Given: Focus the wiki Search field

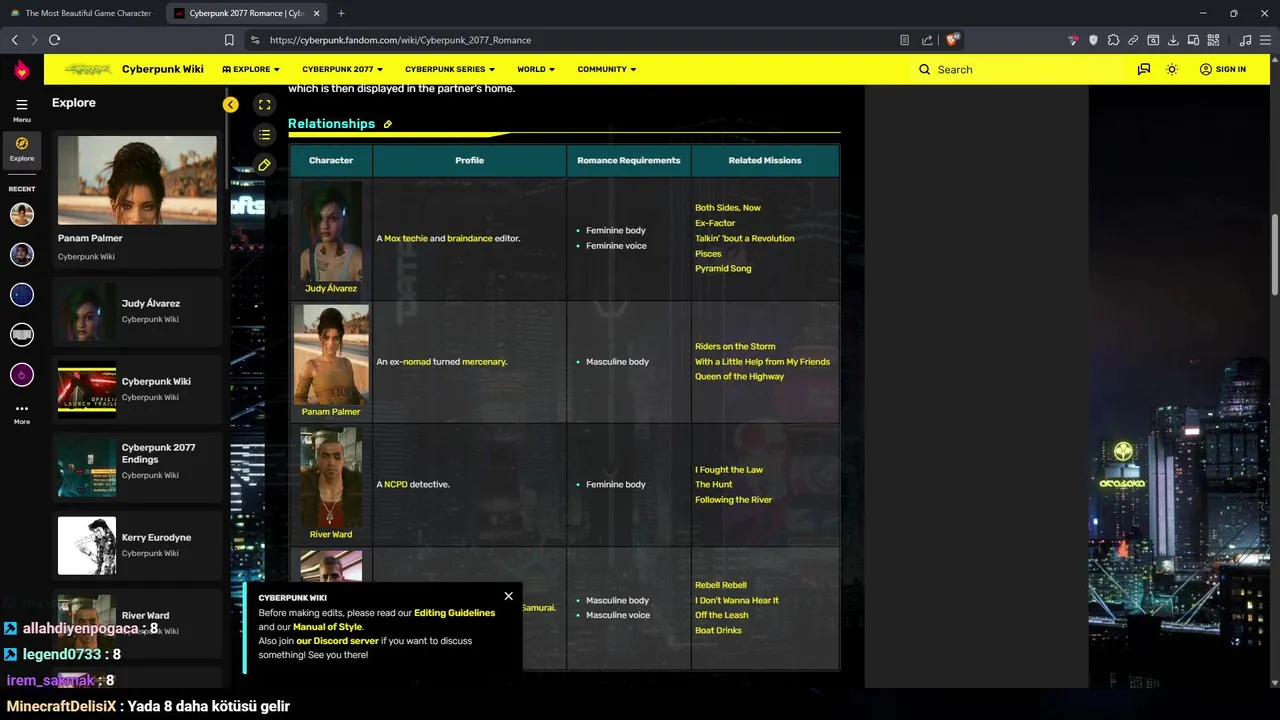Looking at the screenshot, I should click(1020, 69).
